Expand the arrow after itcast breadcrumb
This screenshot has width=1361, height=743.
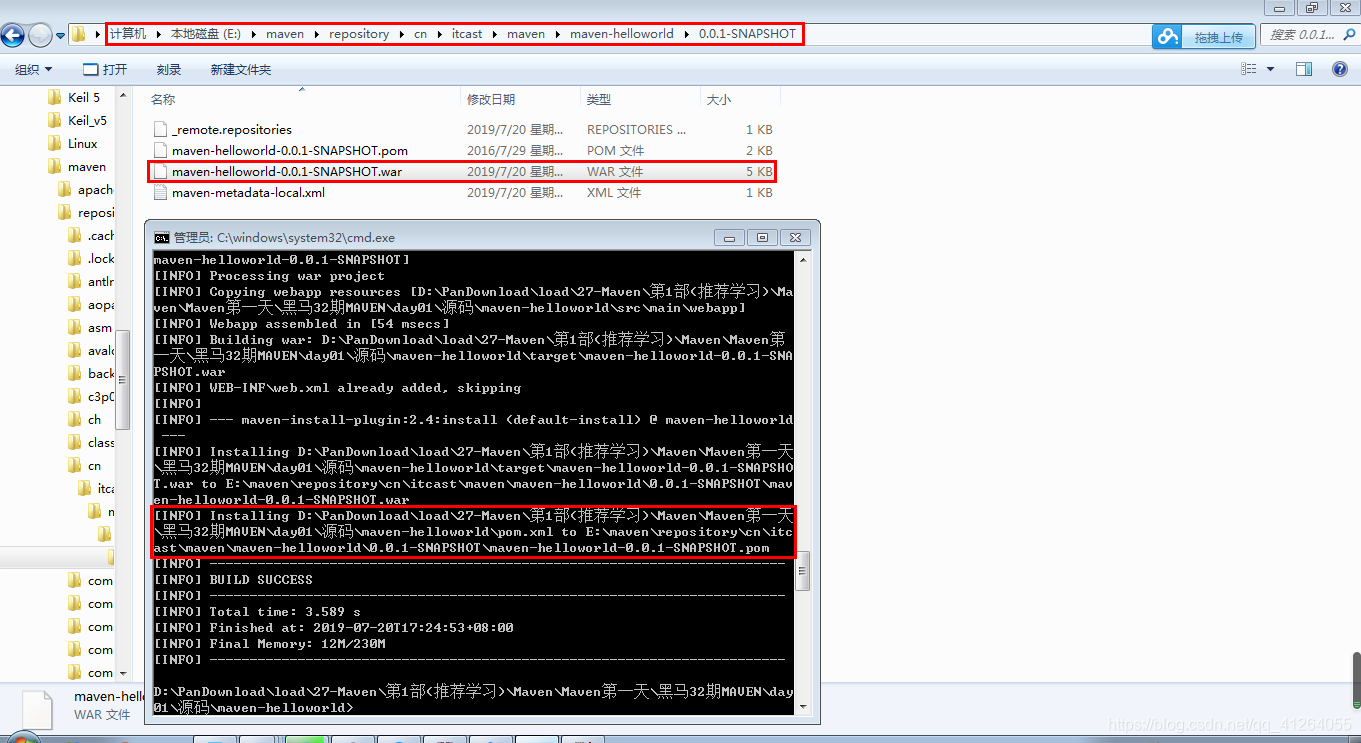[x=495, y=34]
